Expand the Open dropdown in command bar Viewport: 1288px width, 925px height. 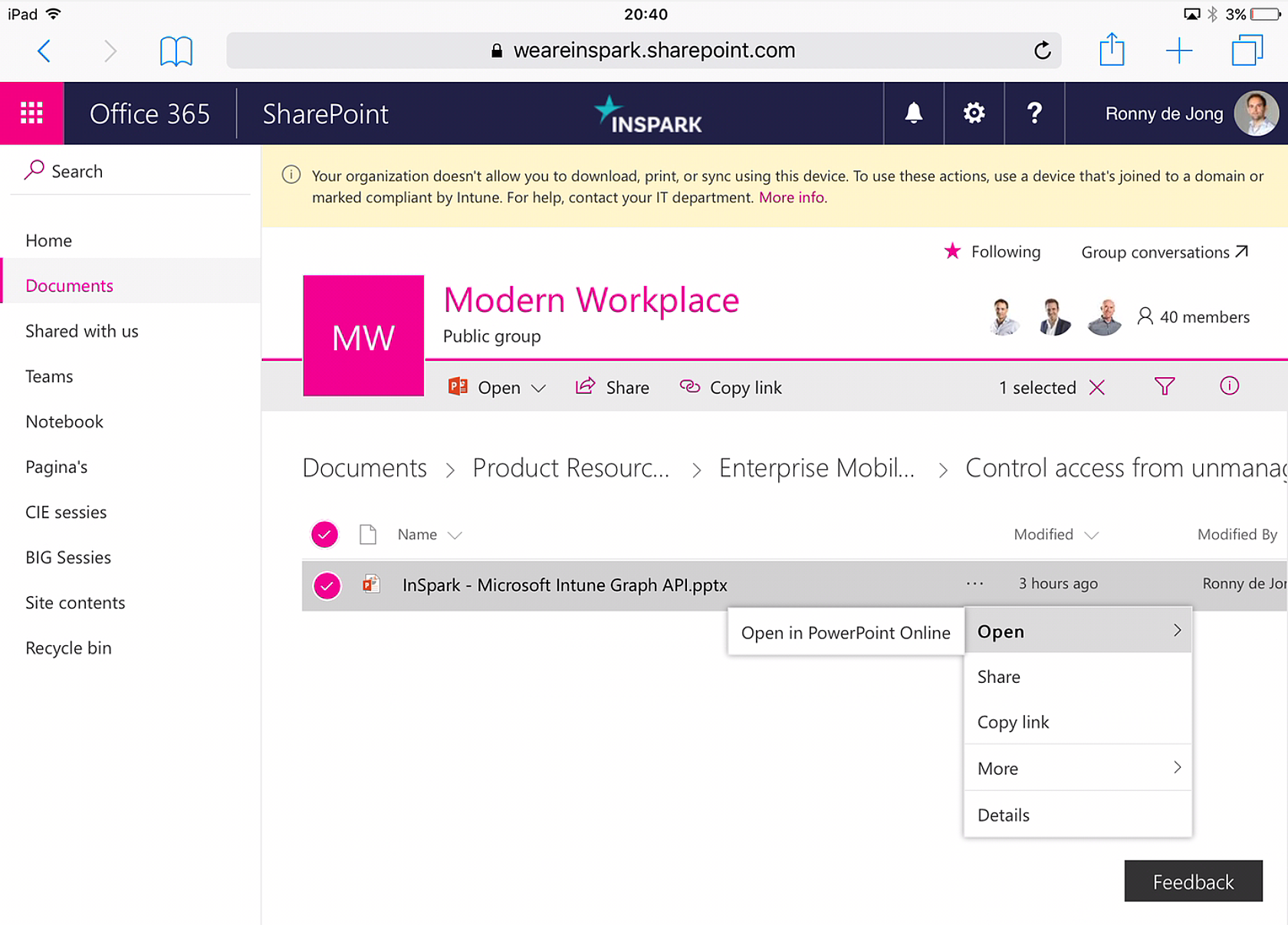(538, 388)
